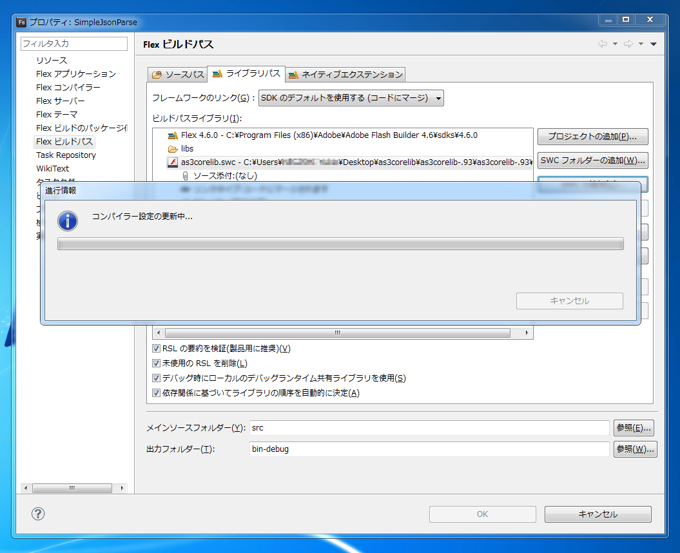Viewport: 680px width, 553px height.
Task: Click the back navigation arrow icon
Action: [x=602, y=44]
